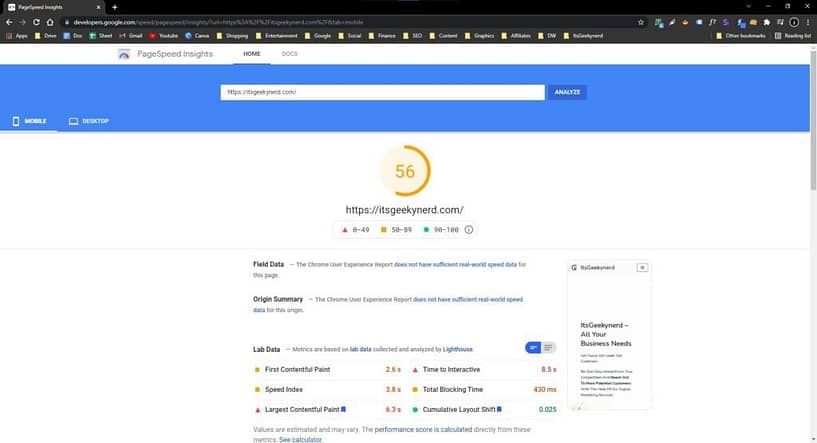This screenshot has height=443, width=817.
Task: Open the Reading list
Action: point(793,36)
